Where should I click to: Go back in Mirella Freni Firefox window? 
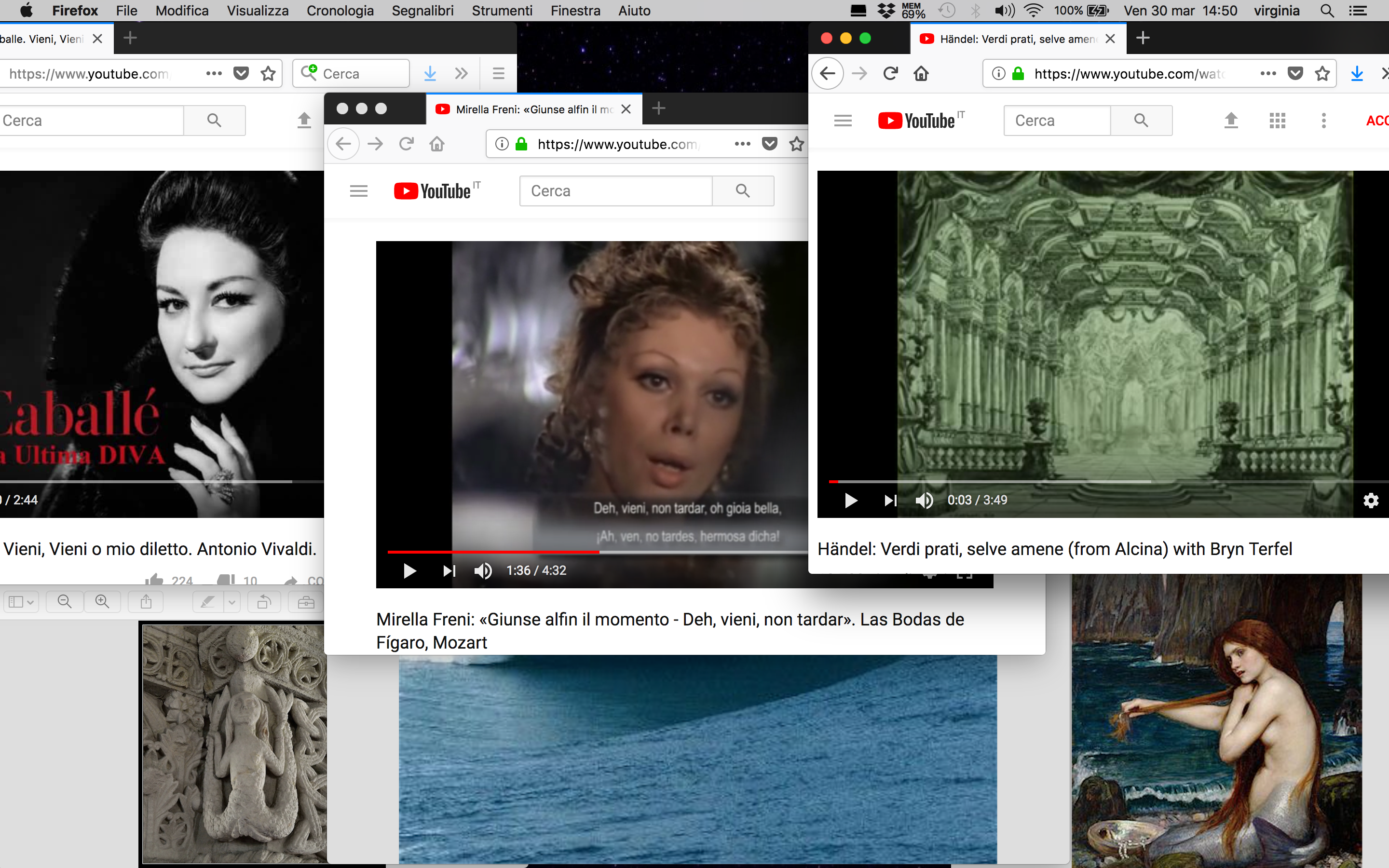point(343,144)
